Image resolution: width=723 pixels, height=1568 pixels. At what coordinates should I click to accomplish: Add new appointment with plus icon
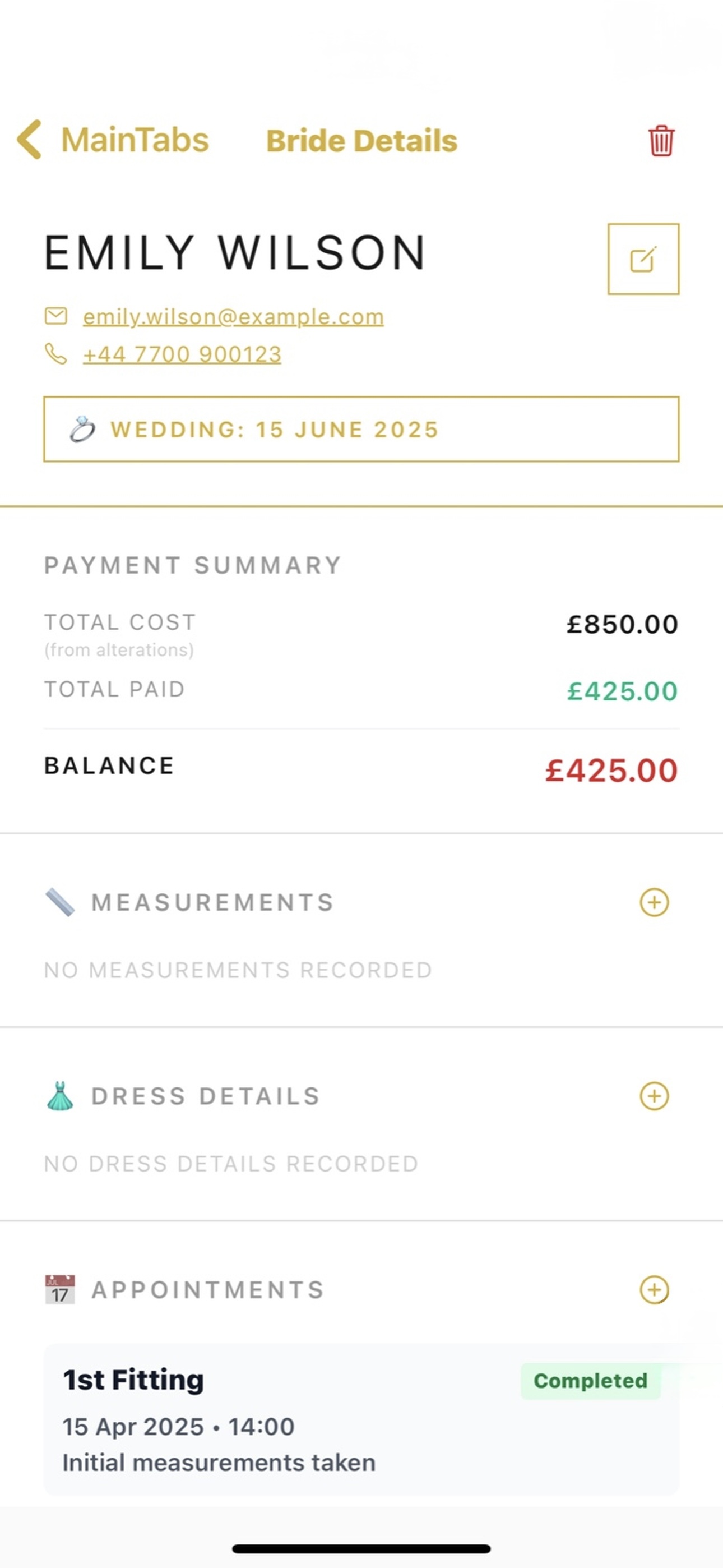coord(654,1290)
